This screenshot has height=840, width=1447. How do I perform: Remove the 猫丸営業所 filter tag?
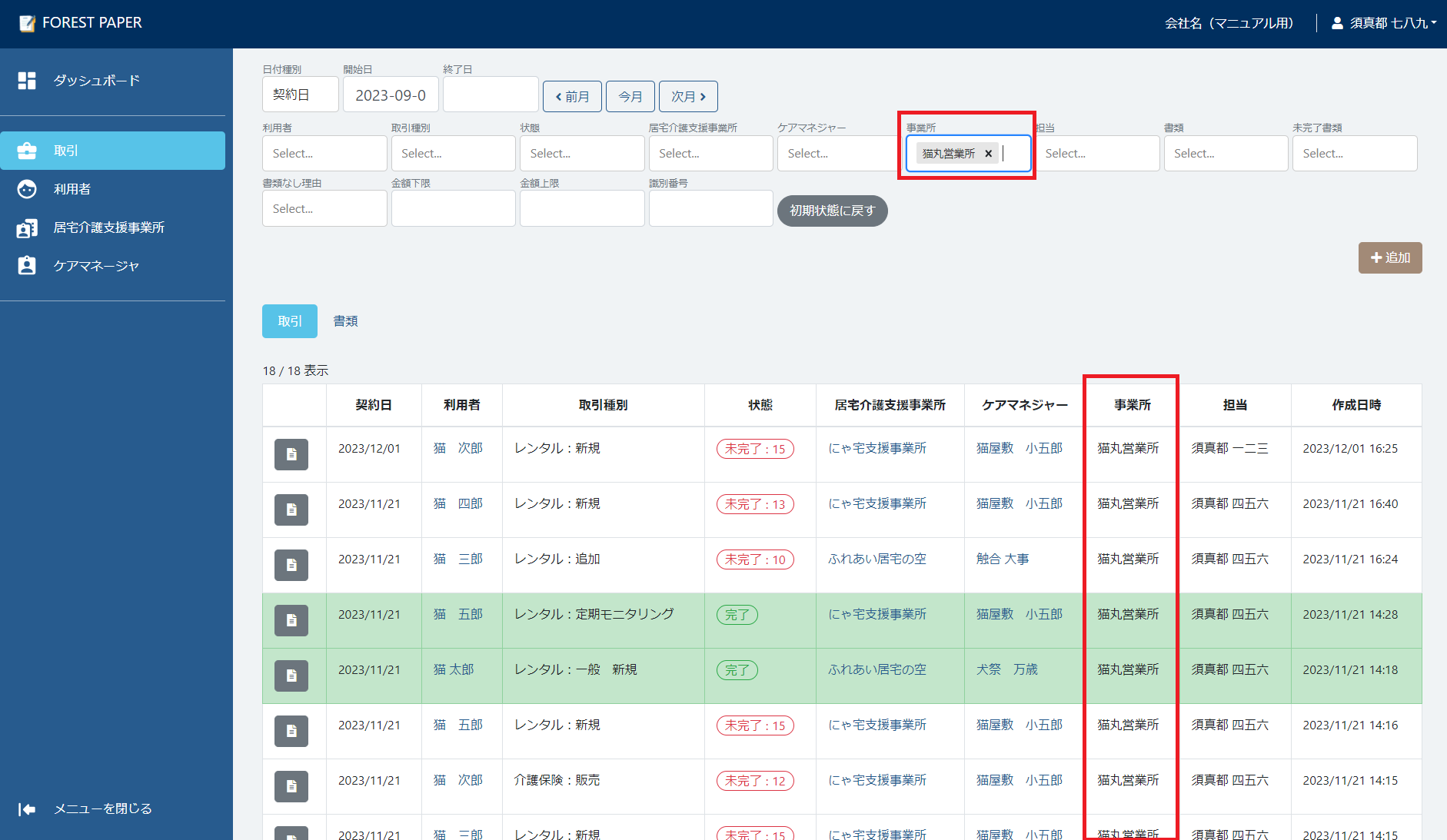989,154
